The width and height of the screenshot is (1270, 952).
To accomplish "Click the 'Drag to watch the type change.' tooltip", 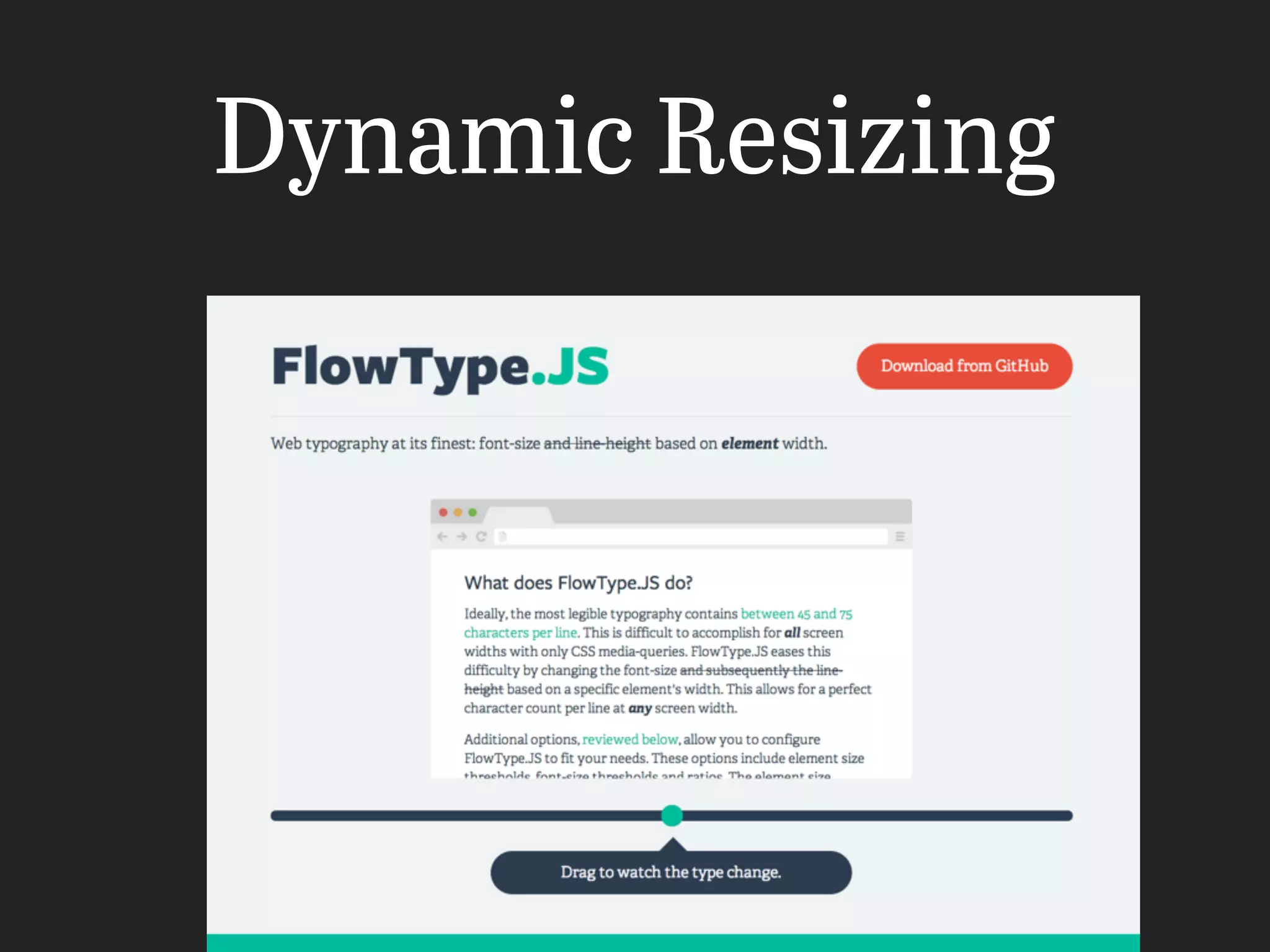I will [x=671, y=872].
